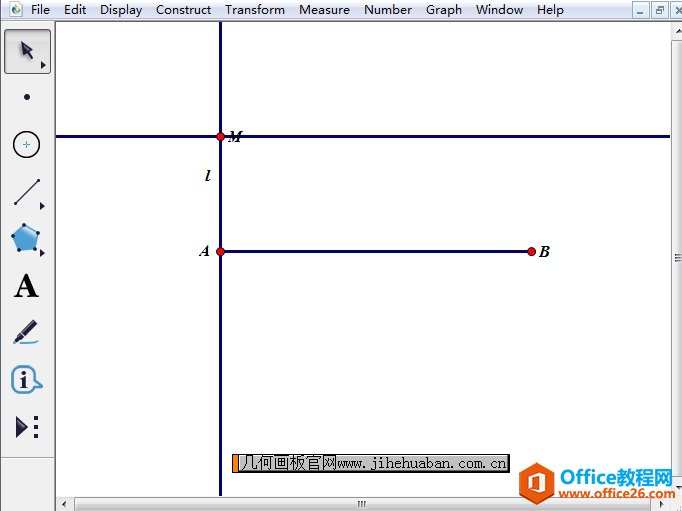The height and width of the screenshot is (511, 682).
Task: Open the Graph menu
Action: 444,10
